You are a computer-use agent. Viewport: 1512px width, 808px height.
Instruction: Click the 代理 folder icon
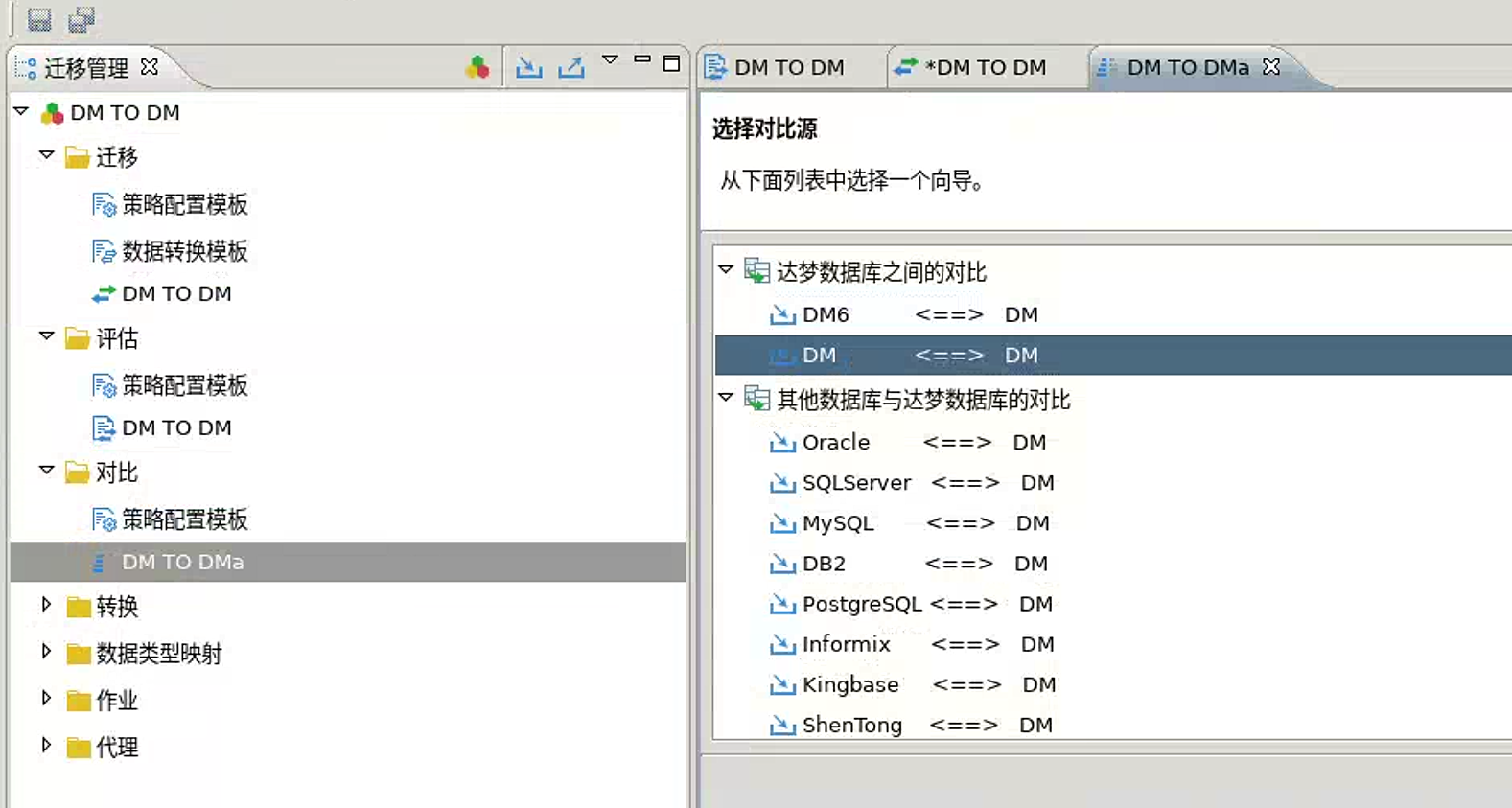pyautogui.click(x=79, y=748)
